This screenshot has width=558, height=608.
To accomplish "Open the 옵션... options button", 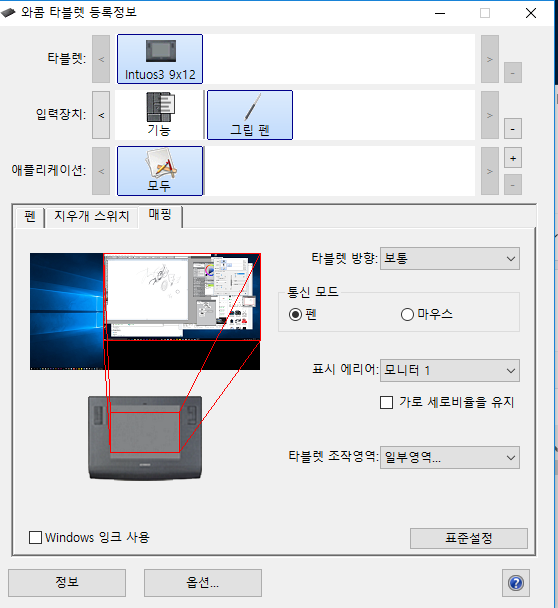I will (x=203, y=583).
